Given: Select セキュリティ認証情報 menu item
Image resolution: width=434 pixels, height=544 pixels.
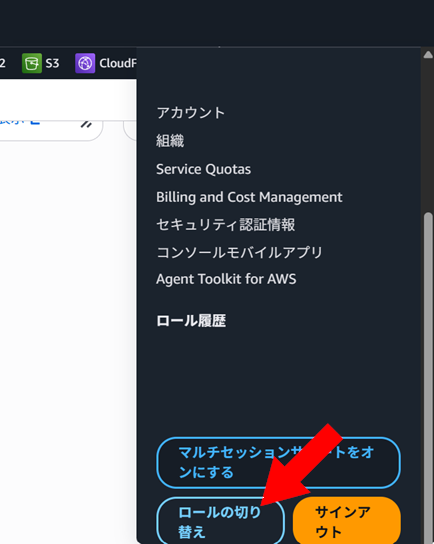Looking at the screenshot, I should [x=225, y=224].
